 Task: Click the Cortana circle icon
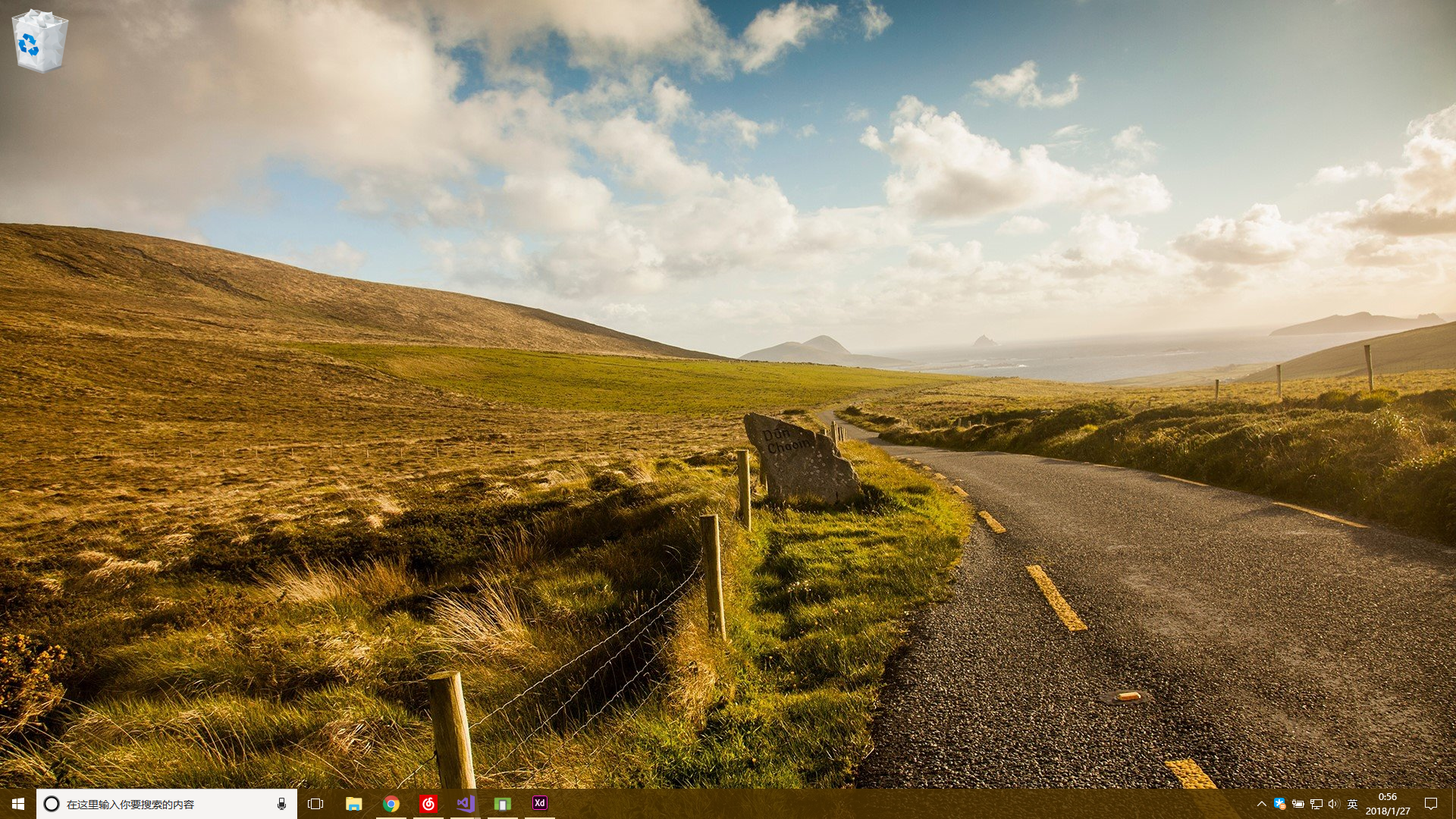(x=52, y=804)
